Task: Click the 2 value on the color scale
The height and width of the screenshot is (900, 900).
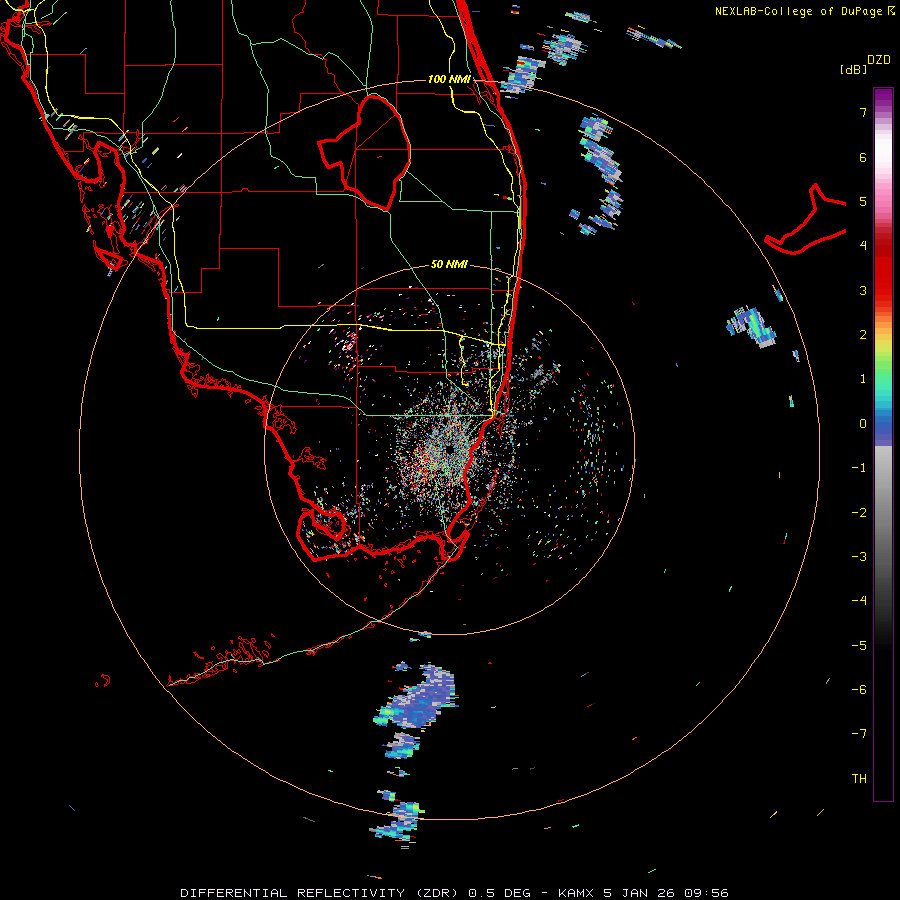Action: tap(863, 335)
